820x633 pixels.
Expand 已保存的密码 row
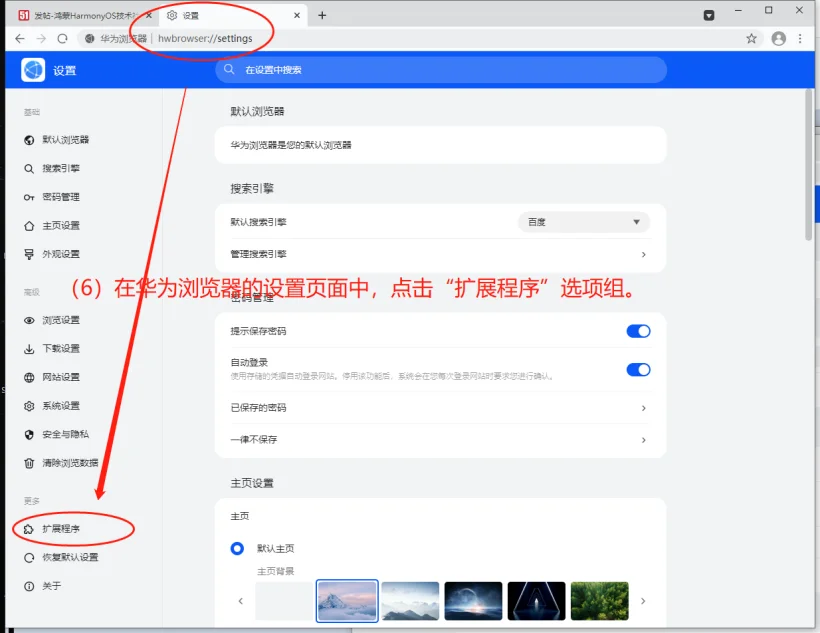(x=440, y=408)
